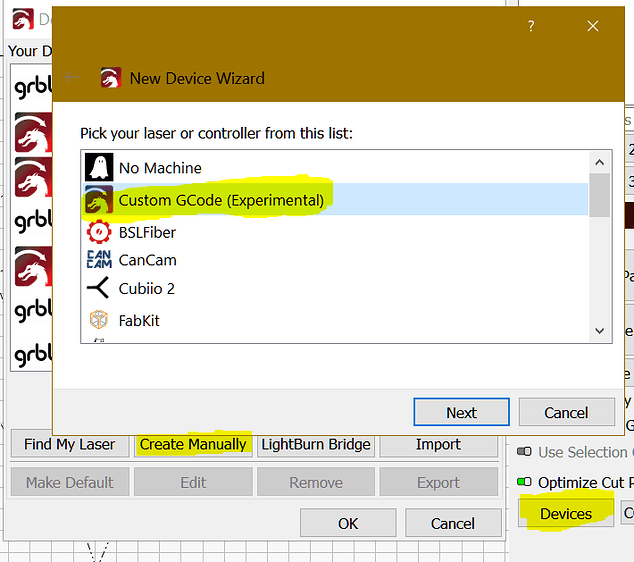Open LightBurn Bridge setup
Viewport: 634px width, 562px height.
coord(316,444)
